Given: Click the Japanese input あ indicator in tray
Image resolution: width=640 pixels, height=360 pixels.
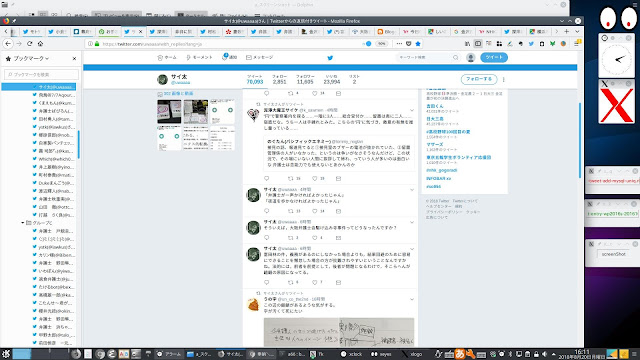Looking at the screenshot, I should coord(460,353).
